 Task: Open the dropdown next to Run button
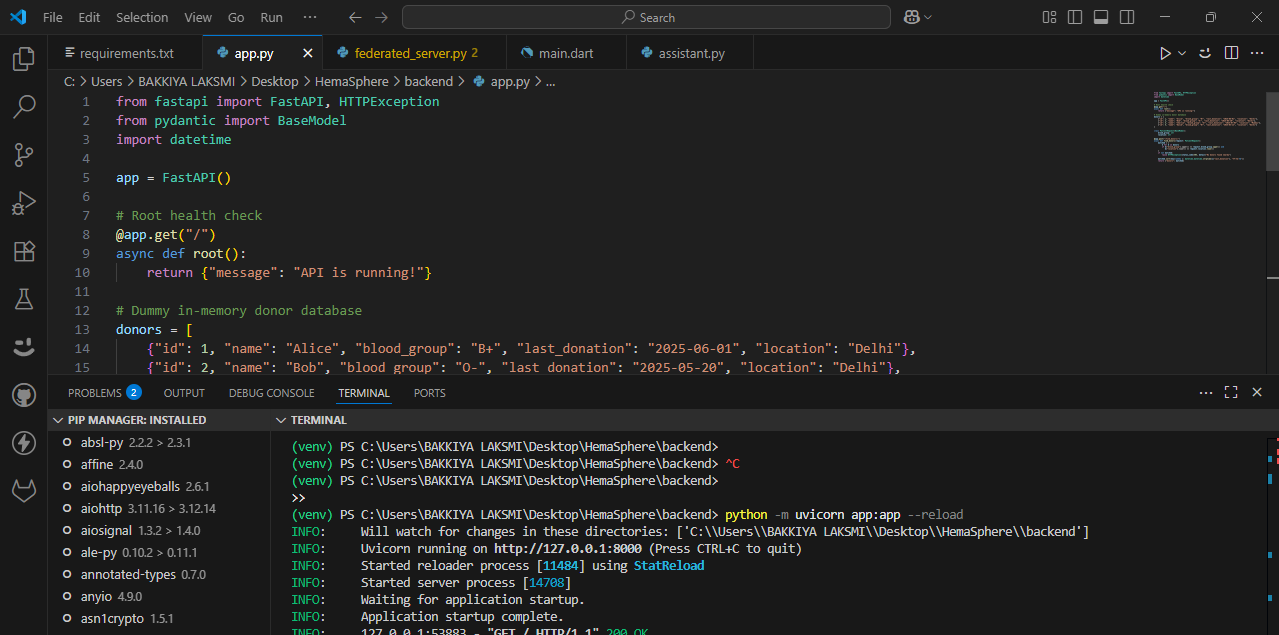point(1182,53)
